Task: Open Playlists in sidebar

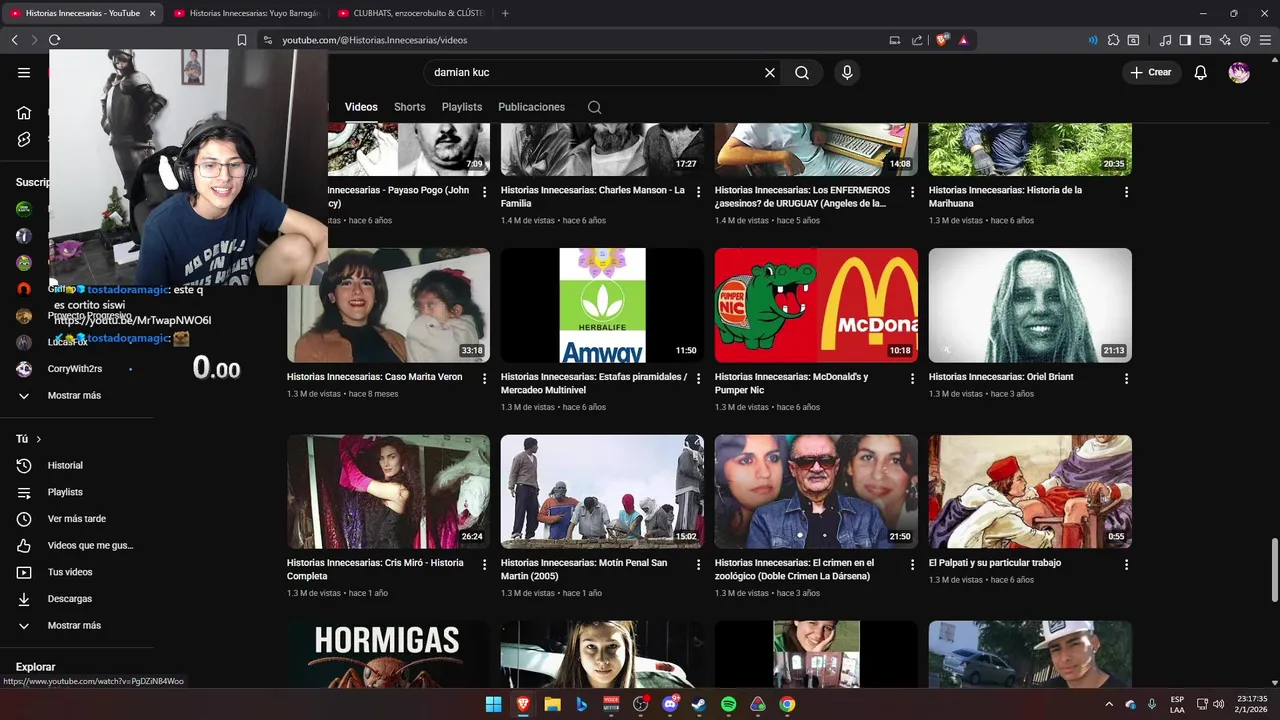Action: tap(65, 492)
